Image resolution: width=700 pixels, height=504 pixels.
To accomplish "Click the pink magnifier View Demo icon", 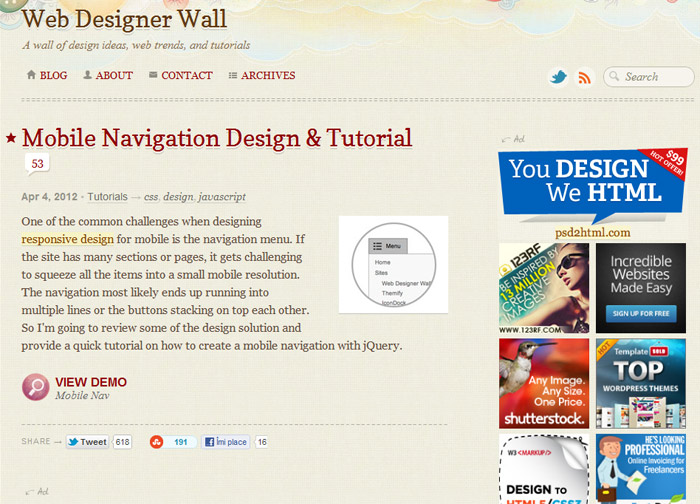I will tap(36, 387).
